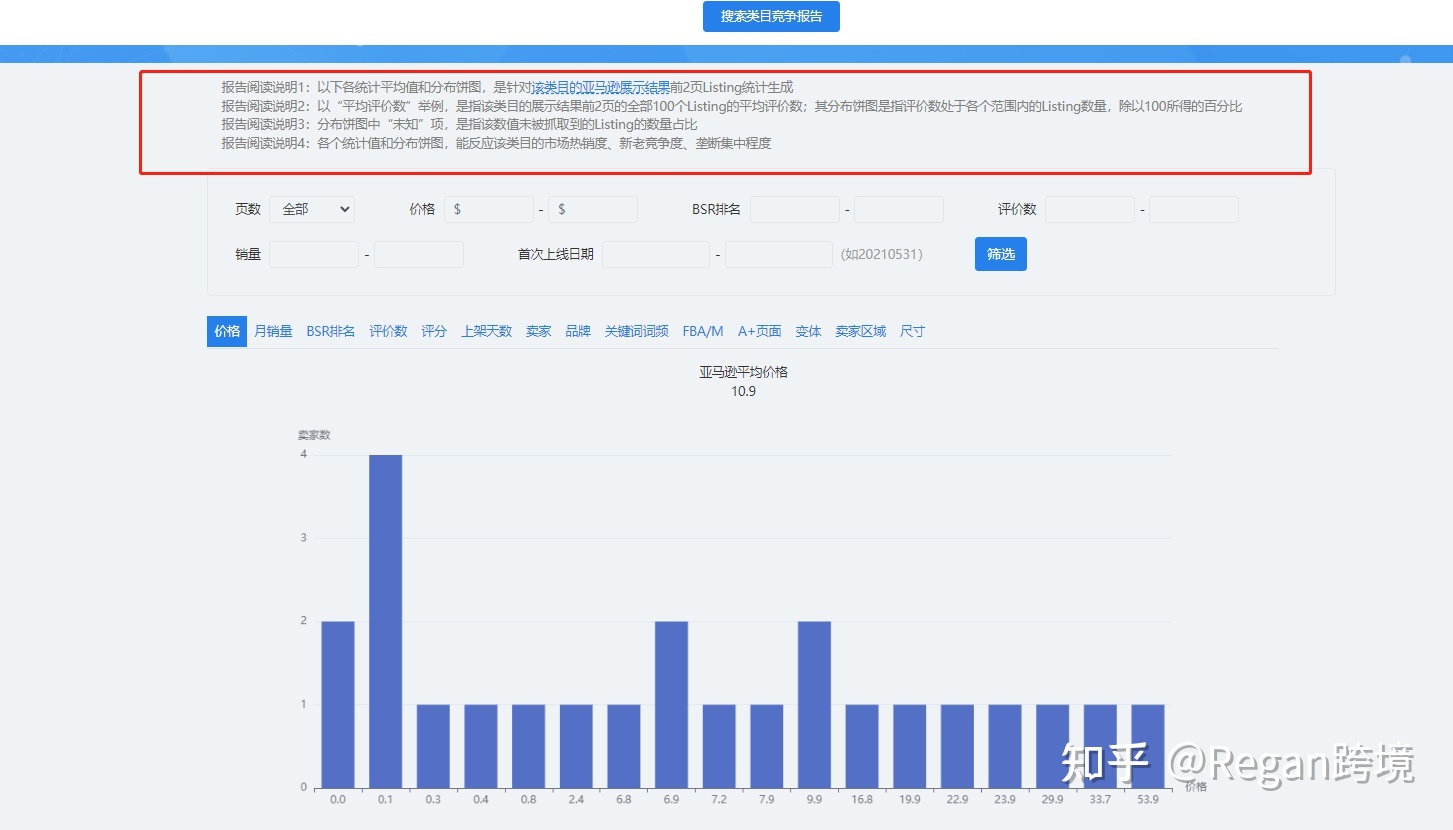Focus the first 首次上线日期 date field
Image resolution: width=1453 pixels, height=830 pixels.
point(656,254)
